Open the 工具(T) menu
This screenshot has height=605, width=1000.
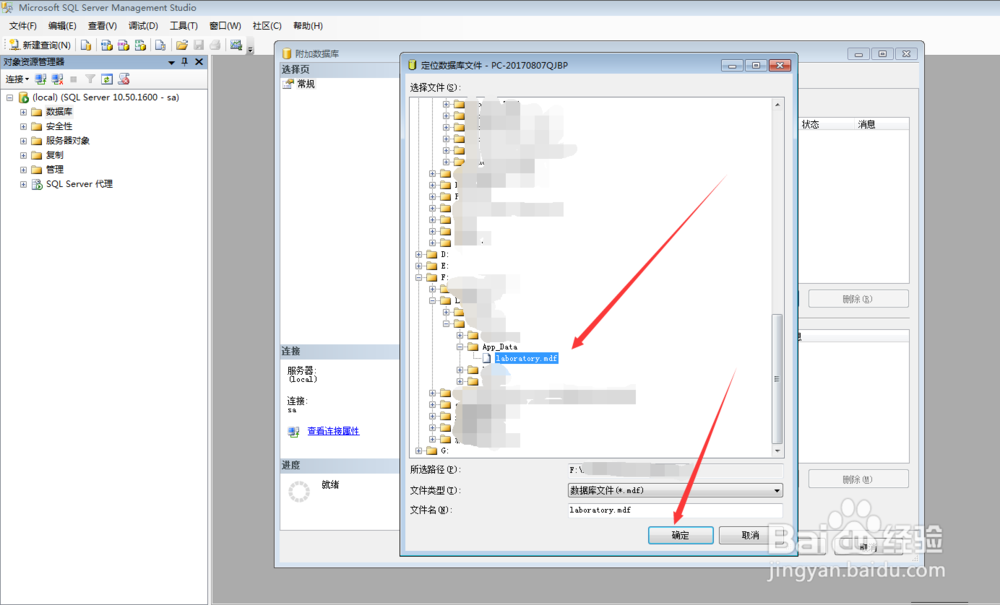184,26
